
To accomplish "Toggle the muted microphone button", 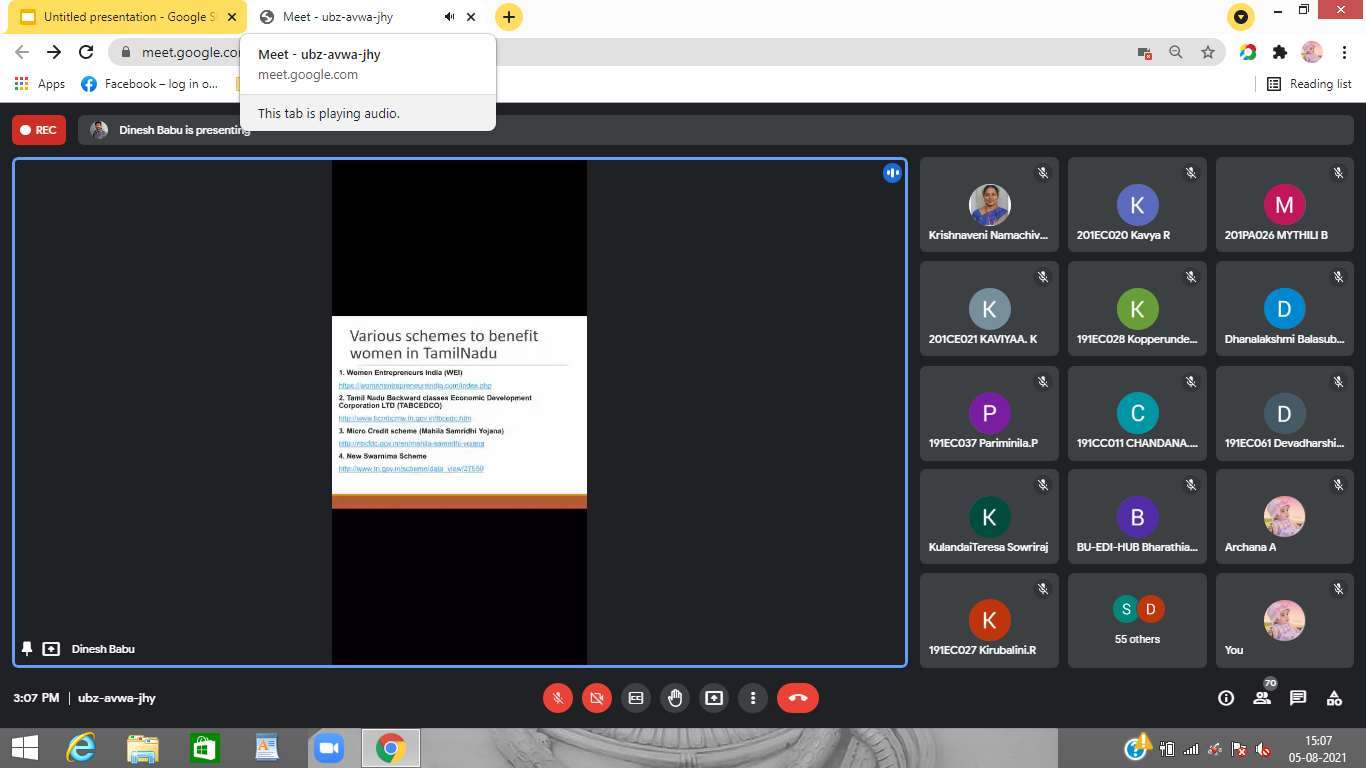I will 558,698.
